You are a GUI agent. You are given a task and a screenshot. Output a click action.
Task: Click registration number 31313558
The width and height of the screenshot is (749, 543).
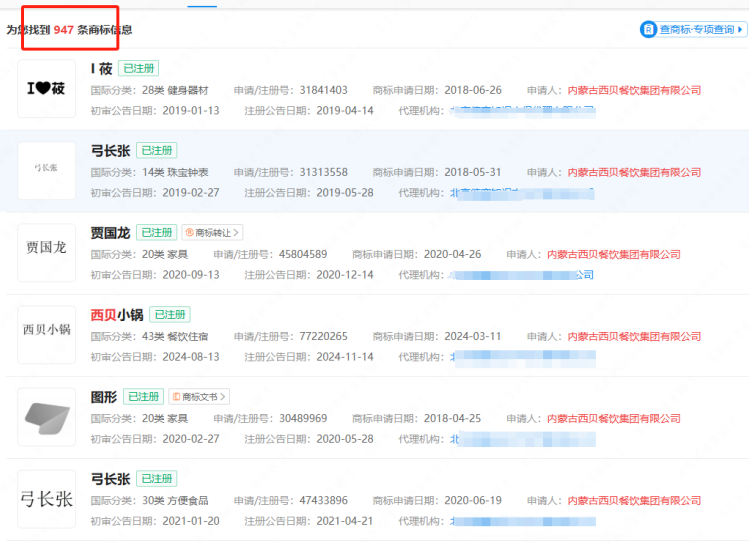[323, 172]
